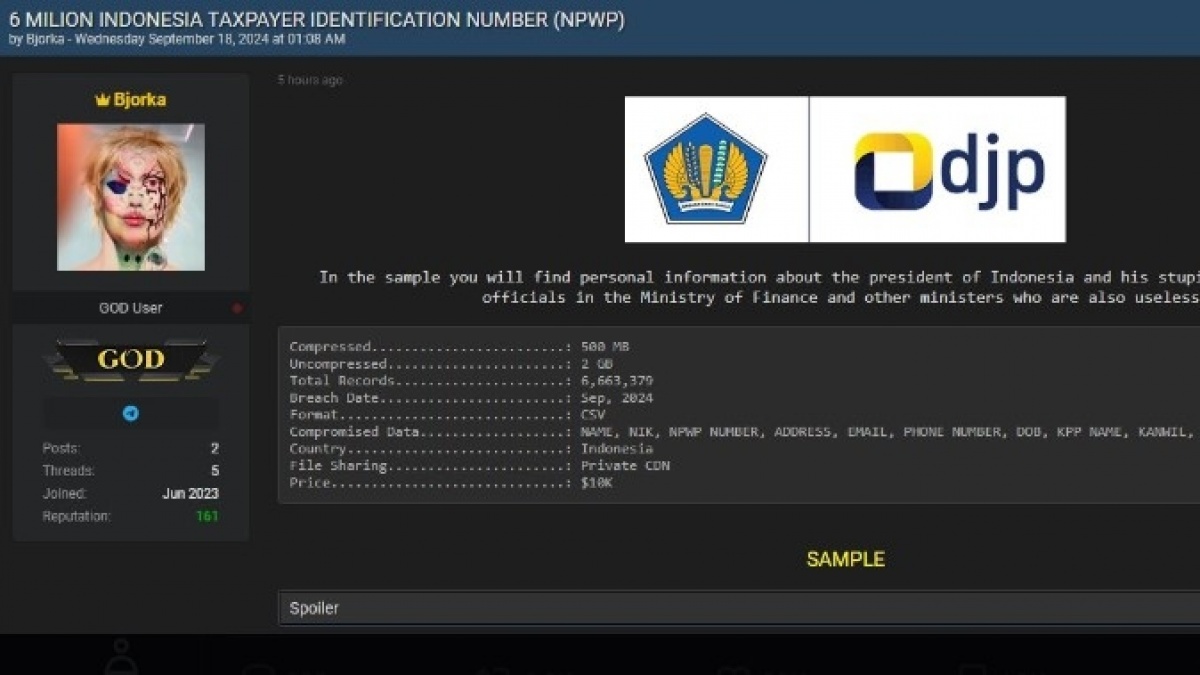Click the thread title about NPWP

317,19
